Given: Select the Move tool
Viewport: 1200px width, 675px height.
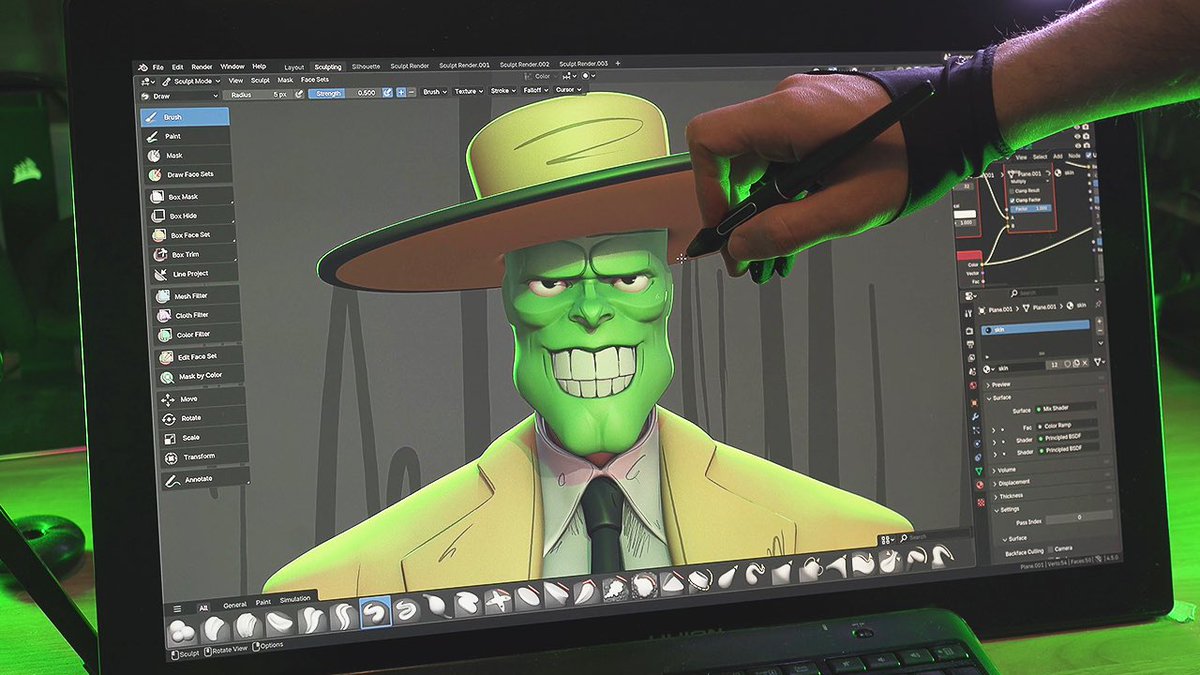Looking at the screenshot, I should (x=177, y=398).
